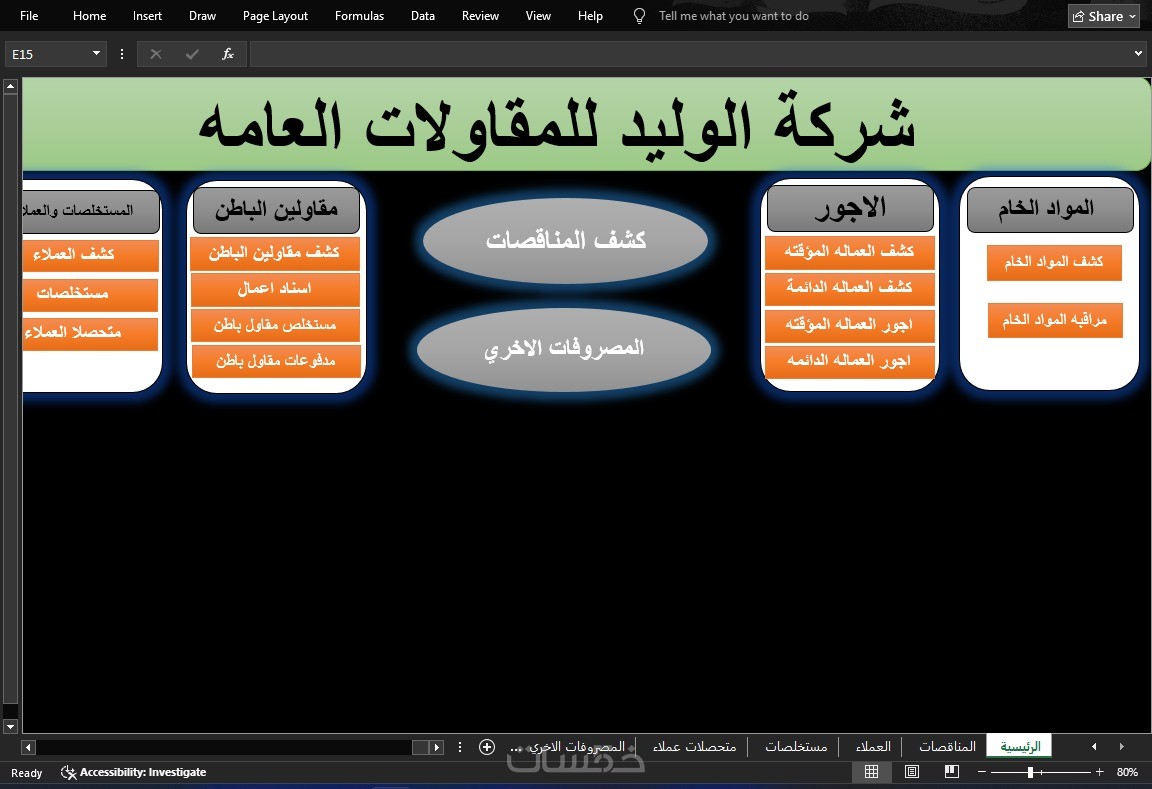1152x789 pixels.
Task: Select the الرئيسية sheet tab
Action: click(x=1020, y=746)
